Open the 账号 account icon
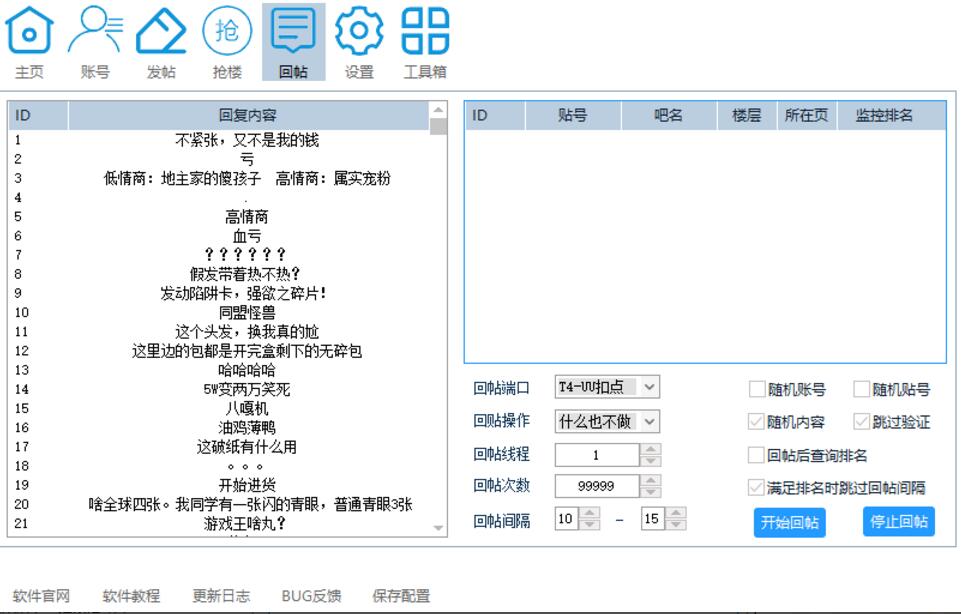The width and height of the screenshot is (961, 614). 96,42
